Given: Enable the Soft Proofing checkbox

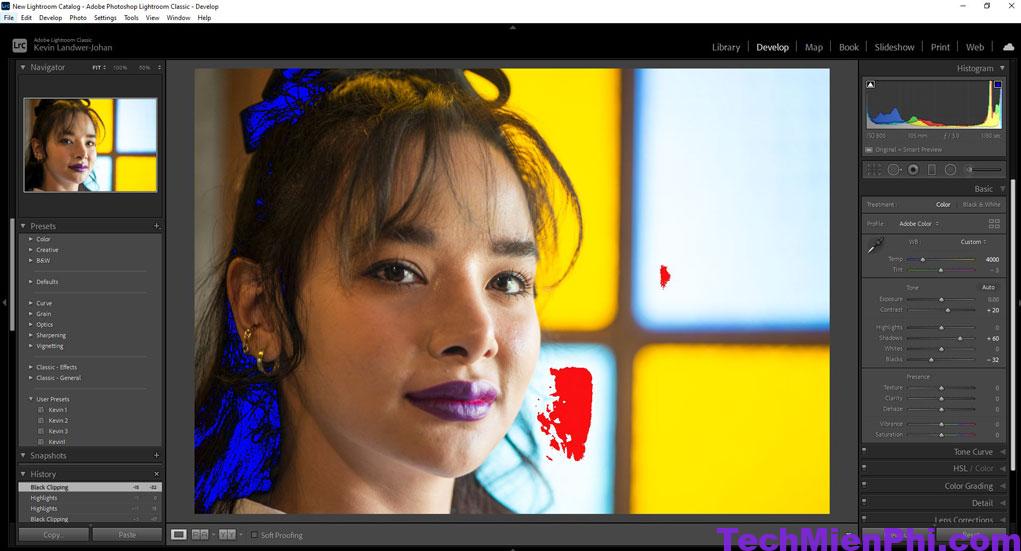Looking at the screenshot, I should [x=255, y=535].
